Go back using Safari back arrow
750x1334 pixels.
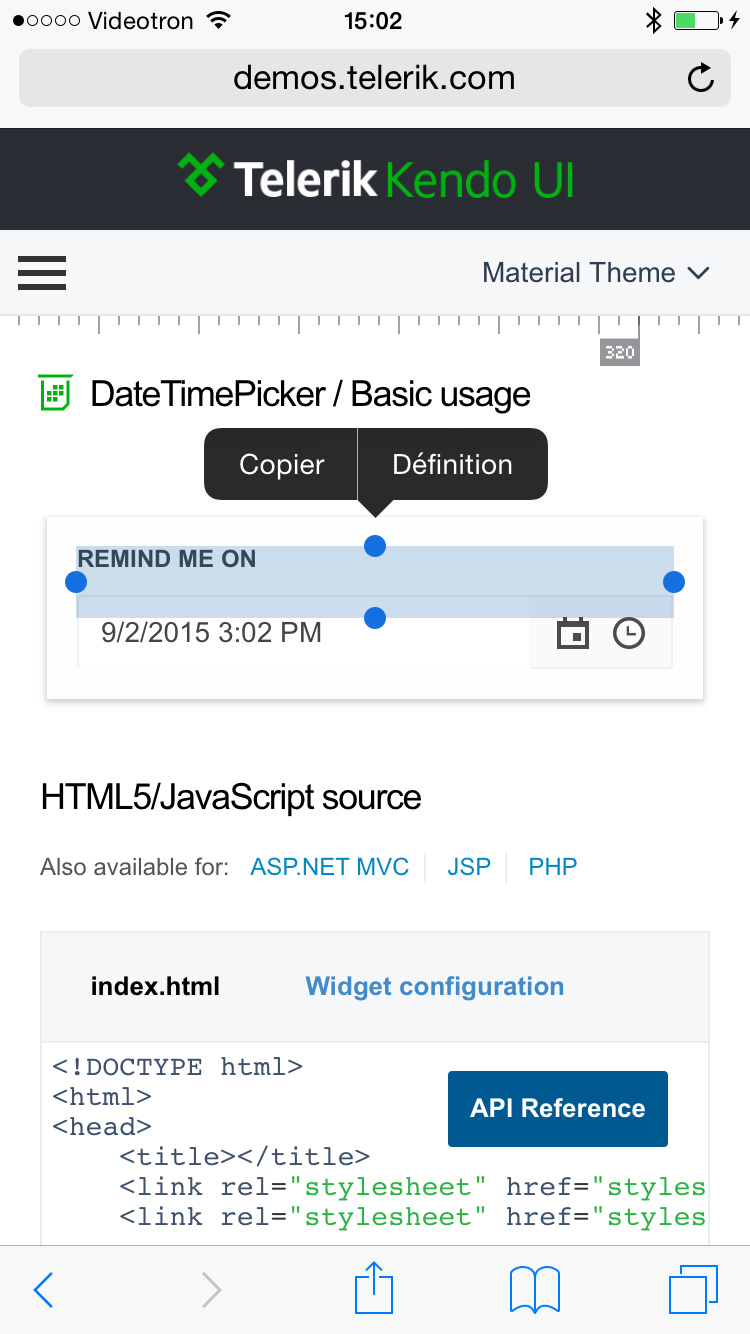[x=43, y=1290]
